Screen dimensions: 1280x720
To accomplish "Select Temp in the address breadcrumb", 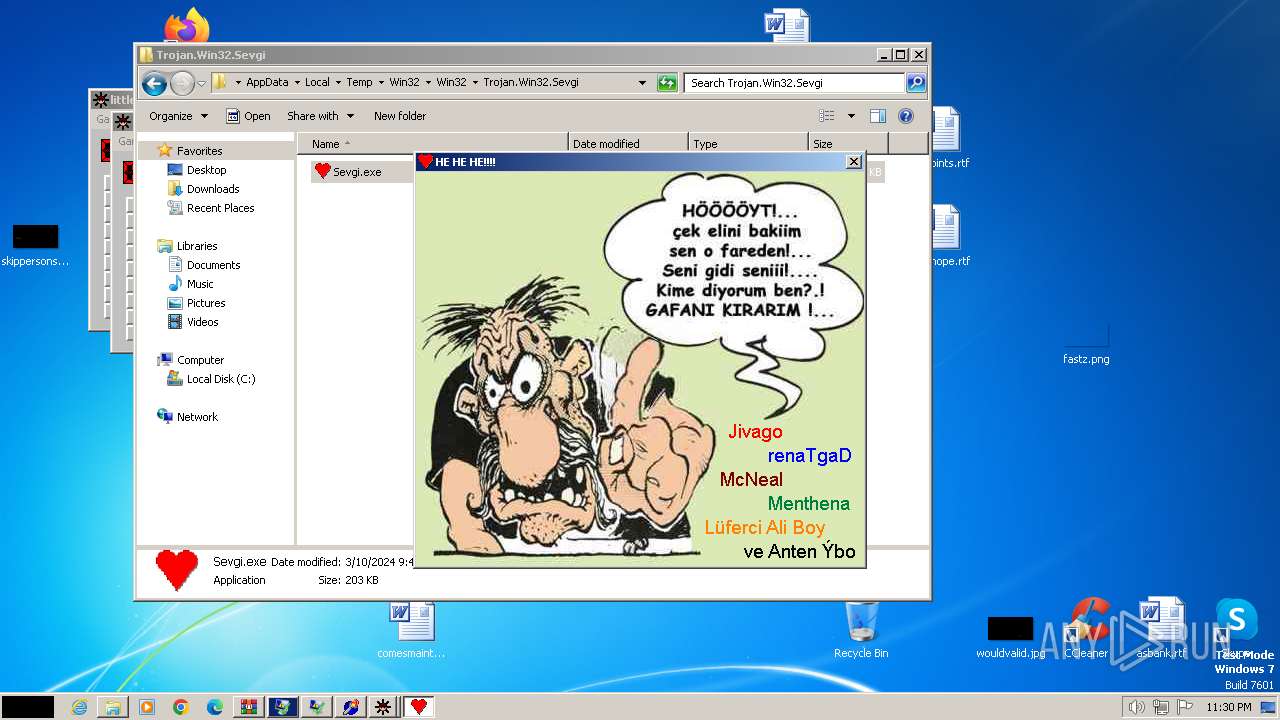I will click(x=359, y=83).
